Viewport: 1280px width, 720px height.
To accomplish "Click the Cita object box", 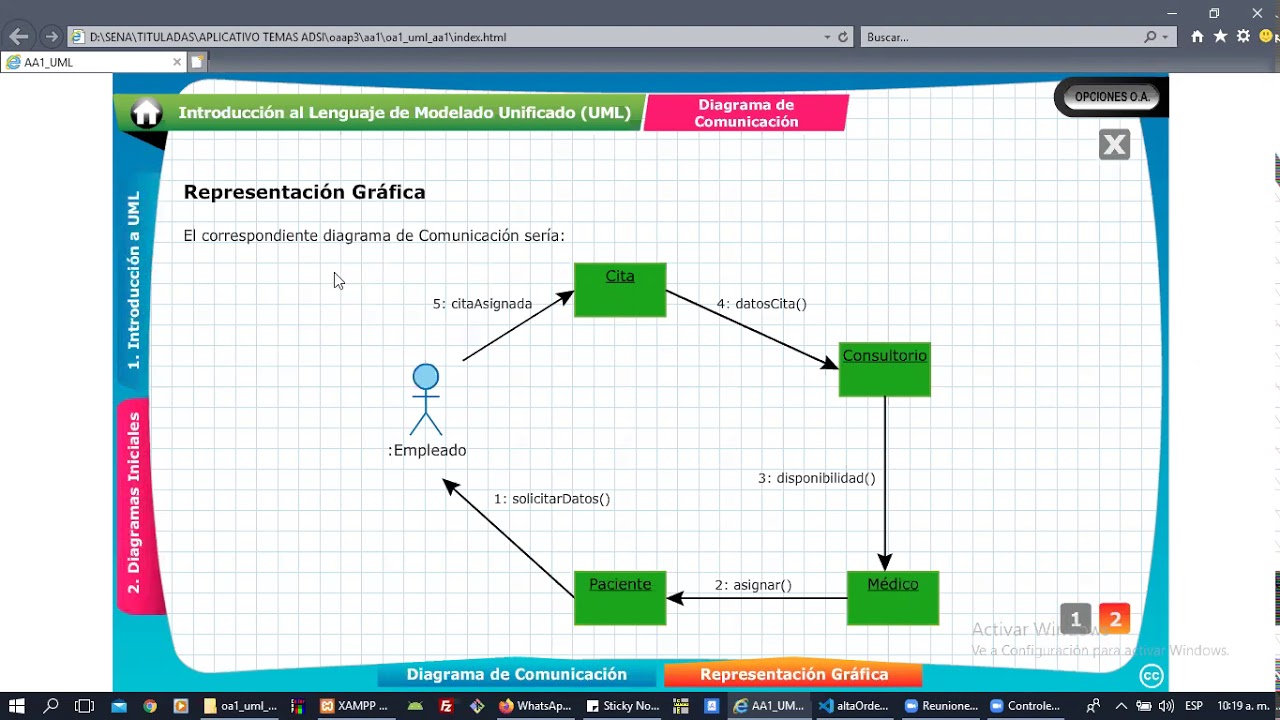I will (620, 290).
